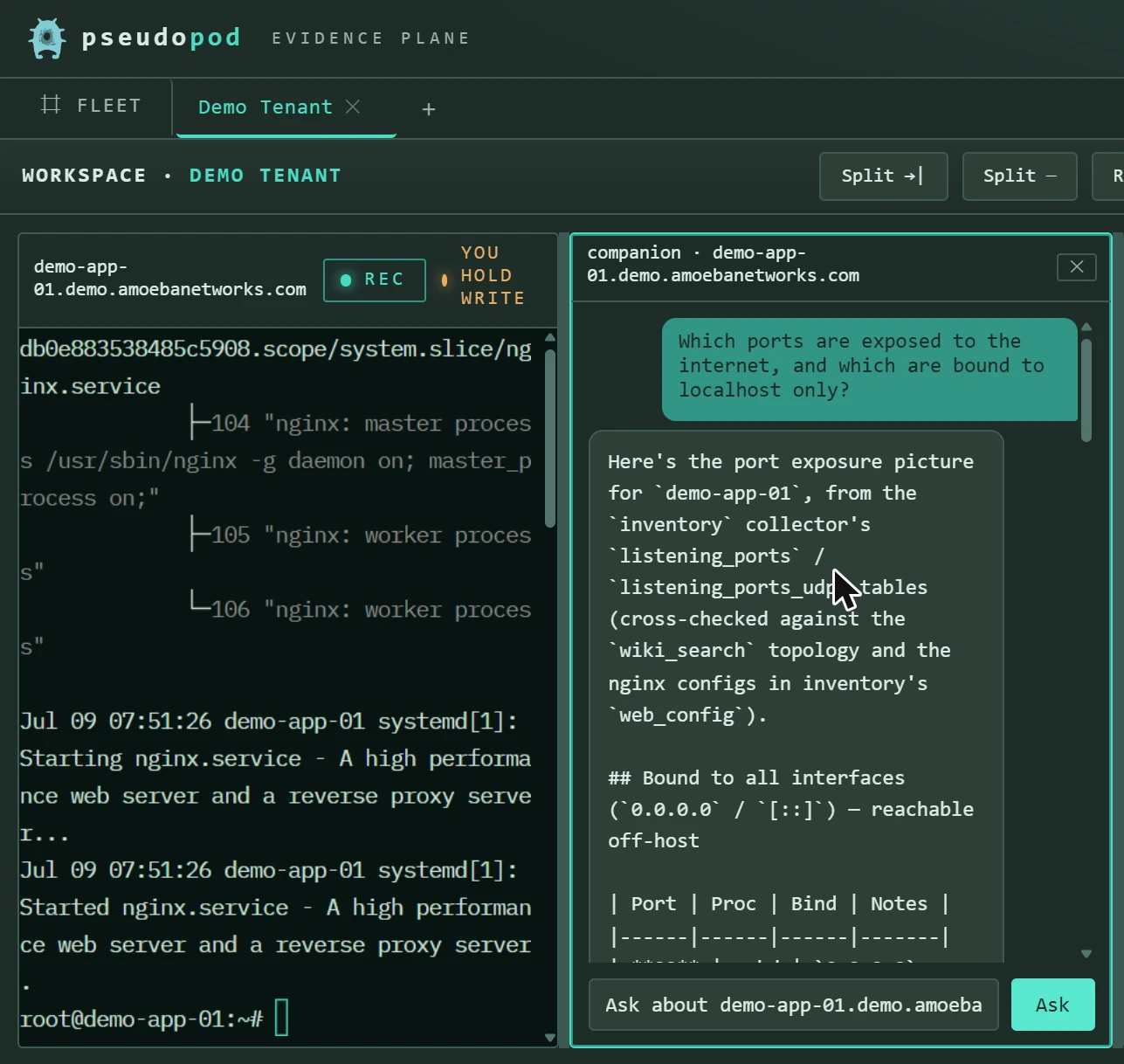This screenshot has height=1064, width=1124.
Task: Click the pseudopod mascot logo icon
Action: tap(47, 38)
